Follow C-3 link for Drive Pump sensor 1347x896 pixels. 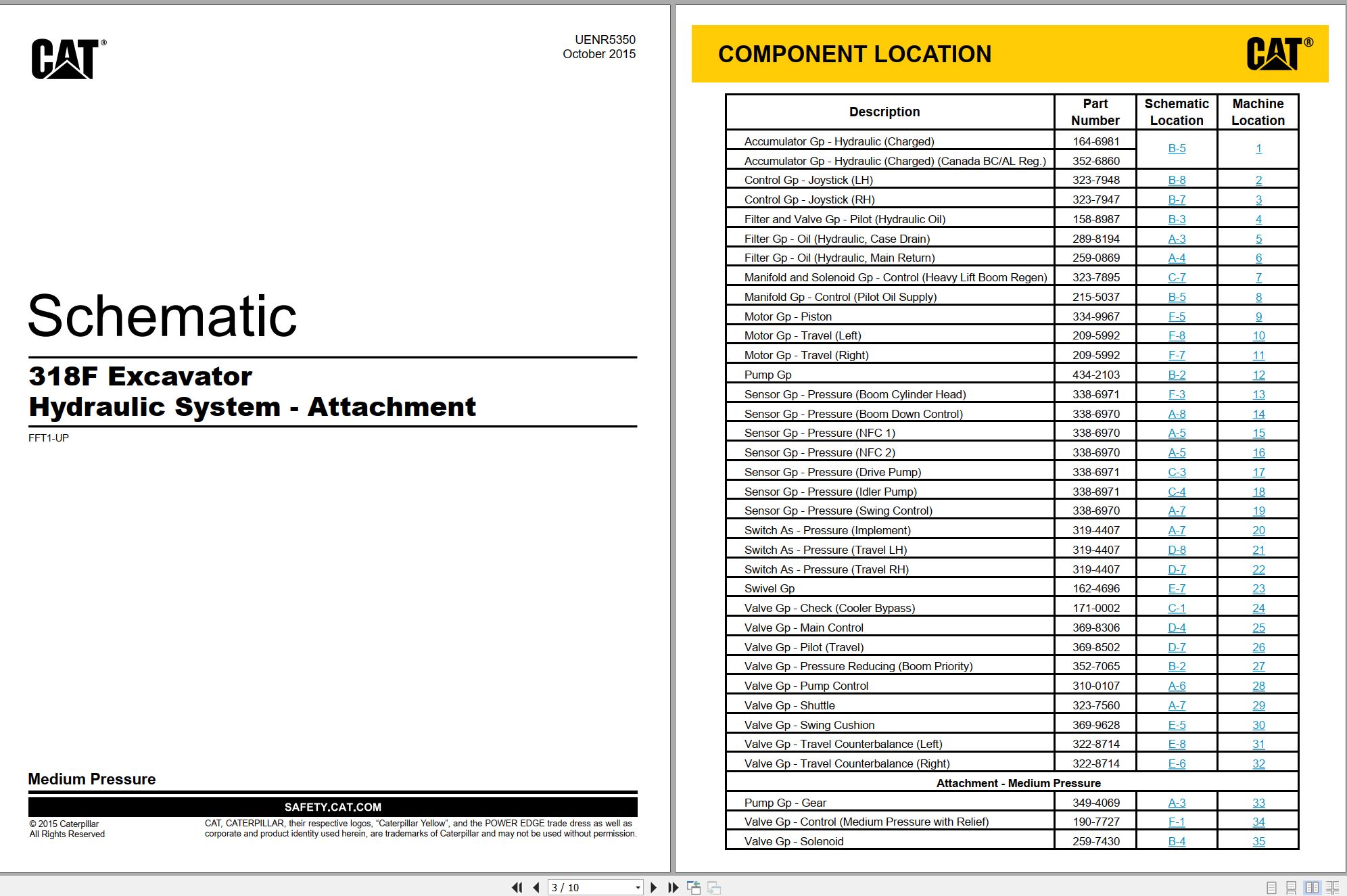[1177, 472]
